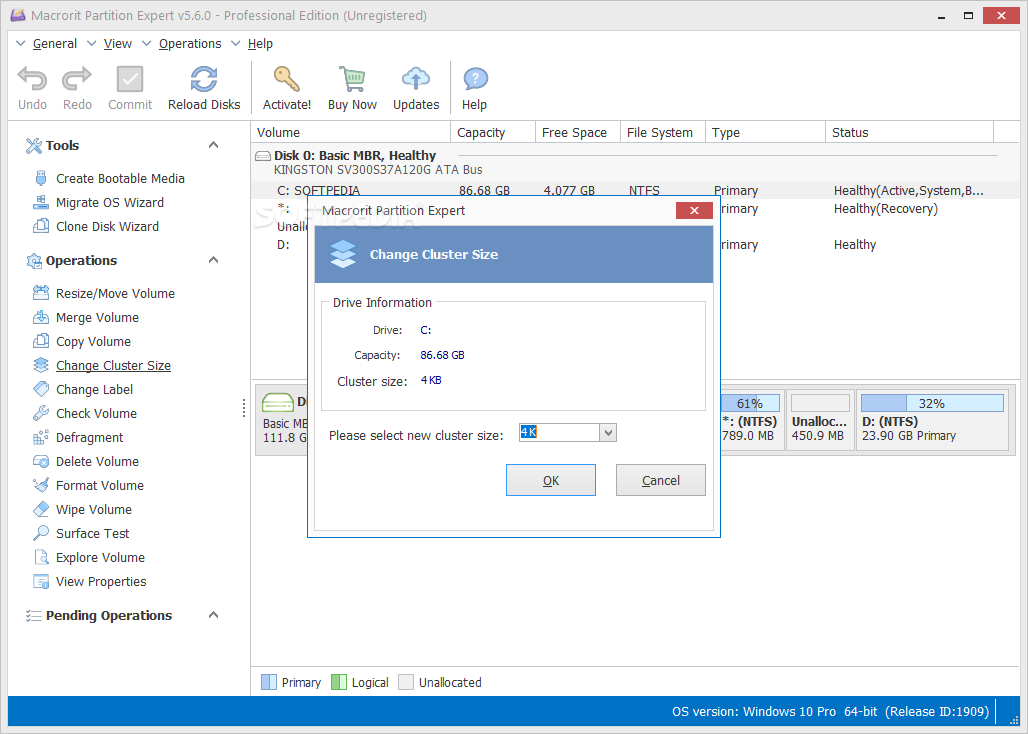Sort by the Free Space column
1028x734 pixels.
578,132
